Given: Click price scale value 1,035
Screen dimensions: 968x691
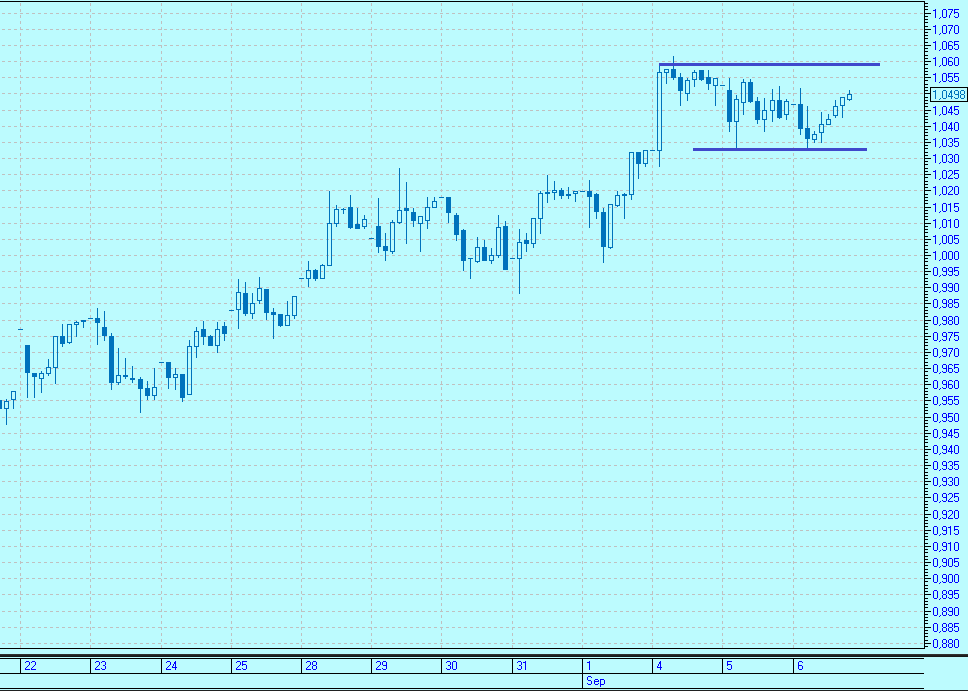Looking at the screenshot, I should (946, 143).
